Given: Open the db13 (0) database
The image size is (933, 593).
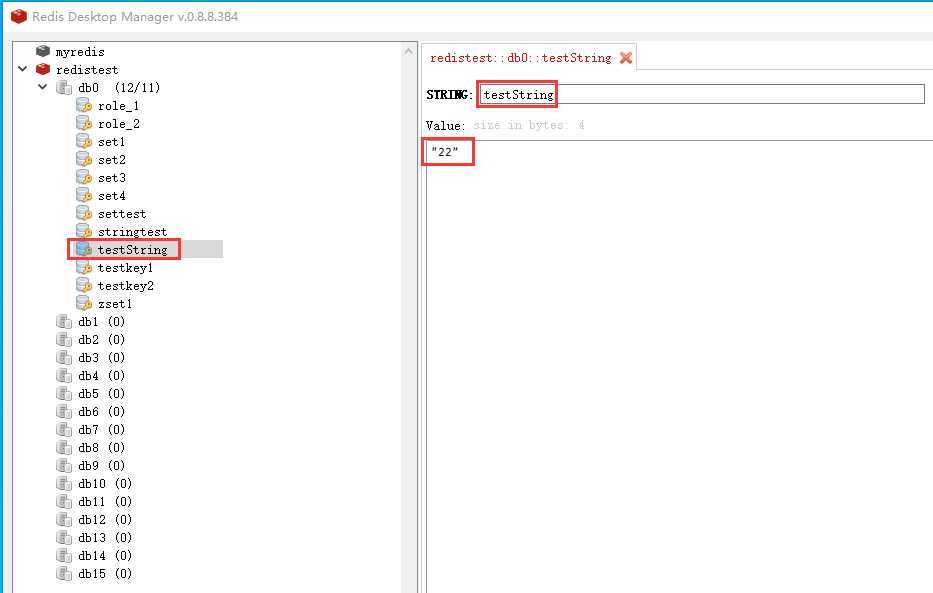Looking at the screenshot, I should click(x=105, y=538).
